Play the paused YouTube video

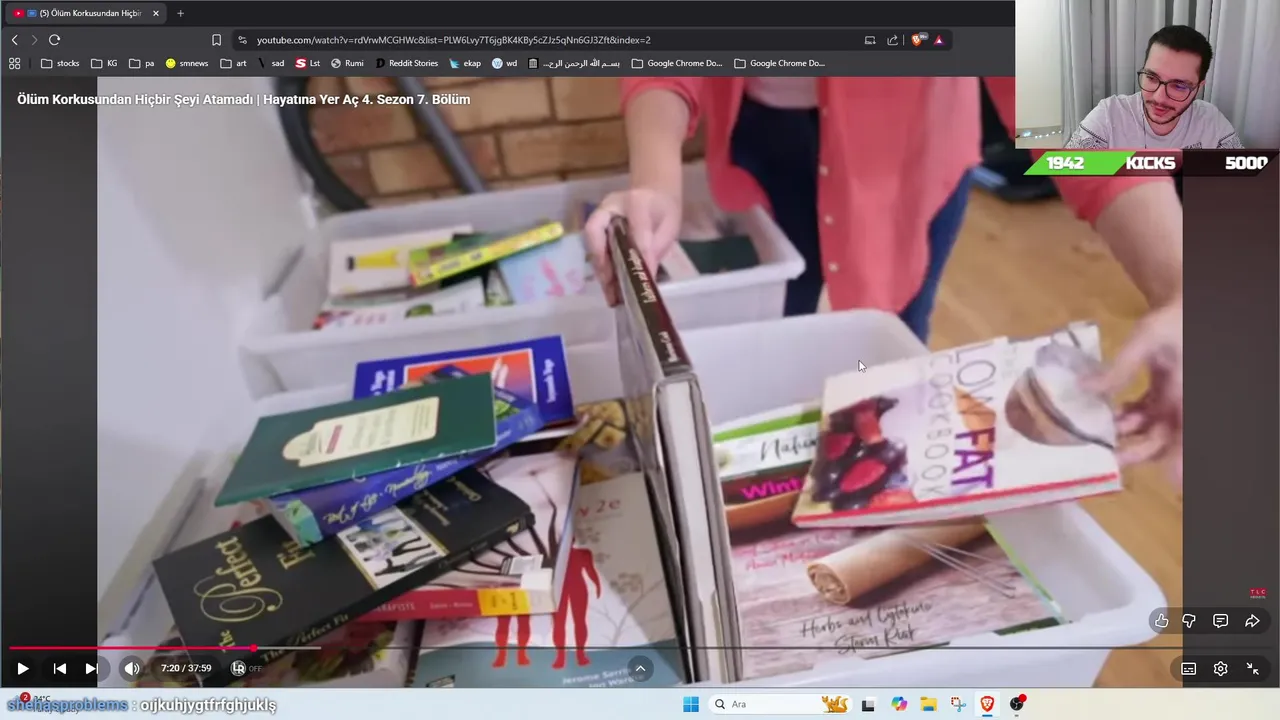22,669
